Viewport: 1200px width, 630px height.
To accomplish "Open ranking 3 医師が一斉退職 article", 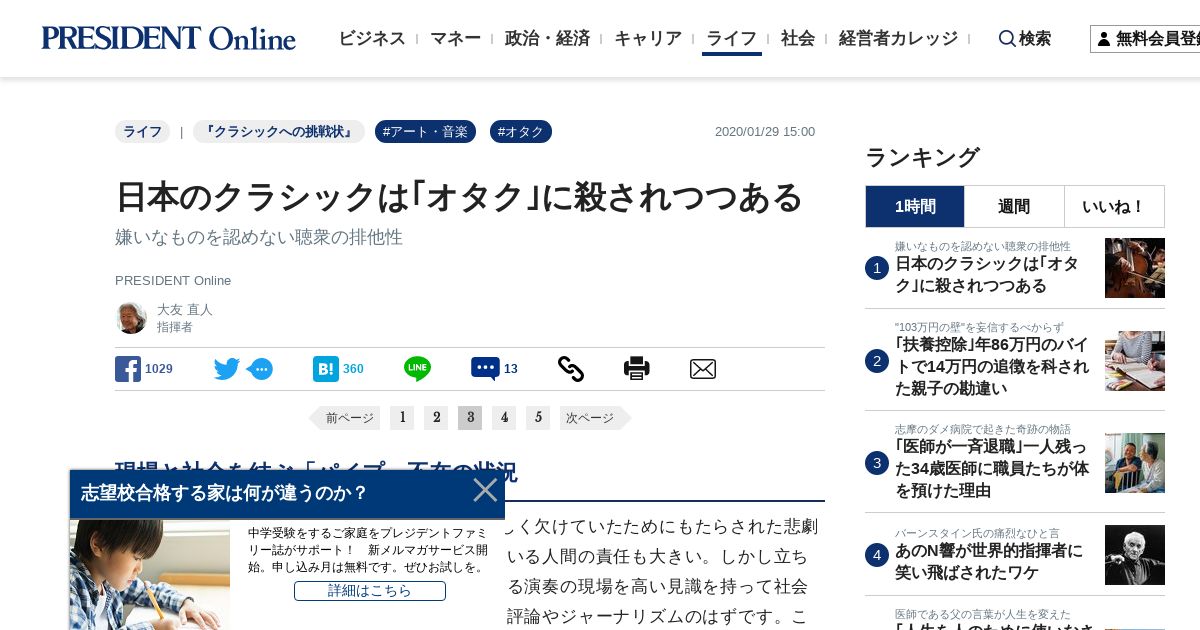I will pos(992,469).
